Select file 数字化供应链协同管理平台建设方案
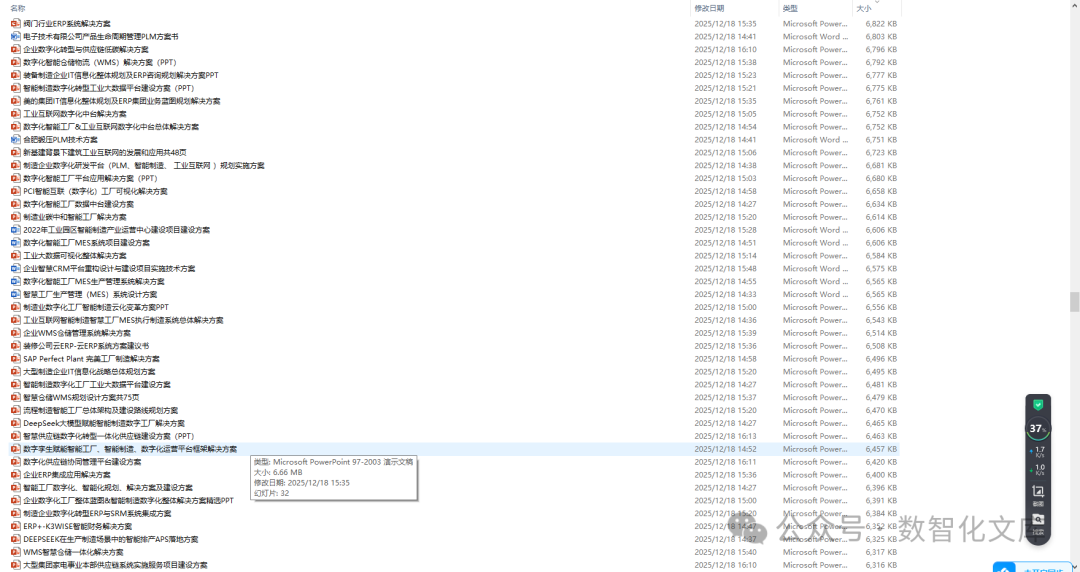 coord(82,462)
